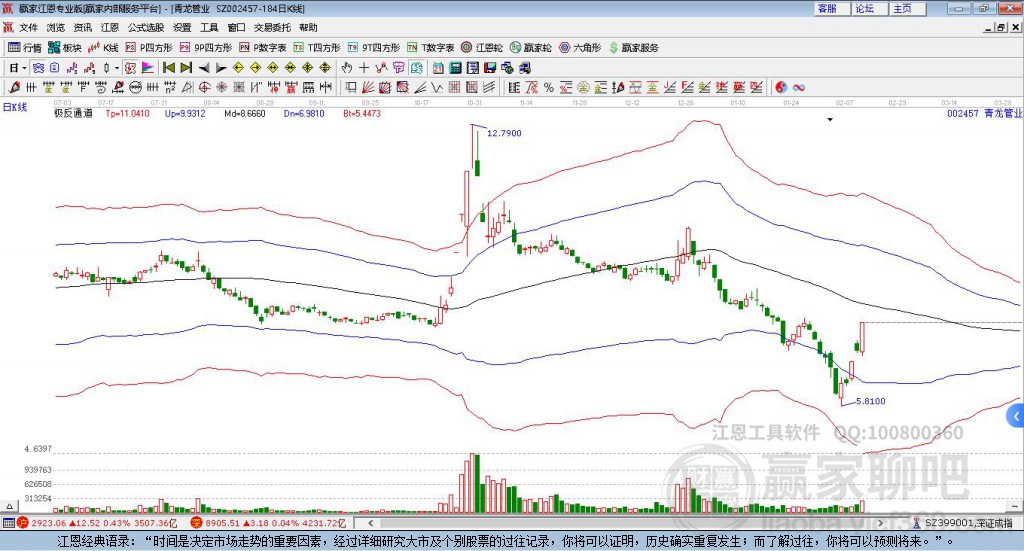Open the 9P四方形 tool
The image size is (1024, 551).
(206, 48)
